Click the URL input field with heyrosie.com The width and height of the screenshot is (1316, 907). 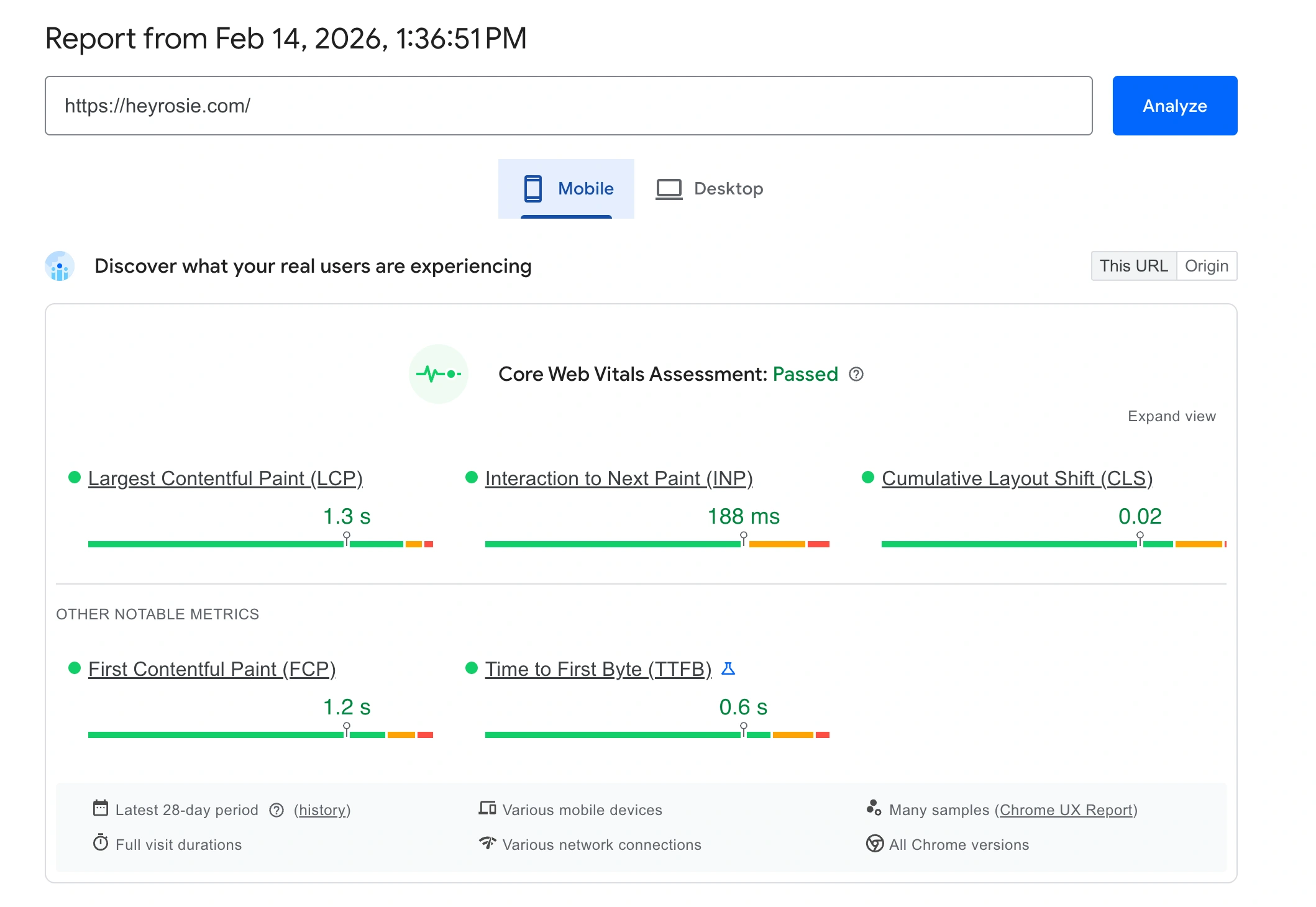click(x=568, y=106)
